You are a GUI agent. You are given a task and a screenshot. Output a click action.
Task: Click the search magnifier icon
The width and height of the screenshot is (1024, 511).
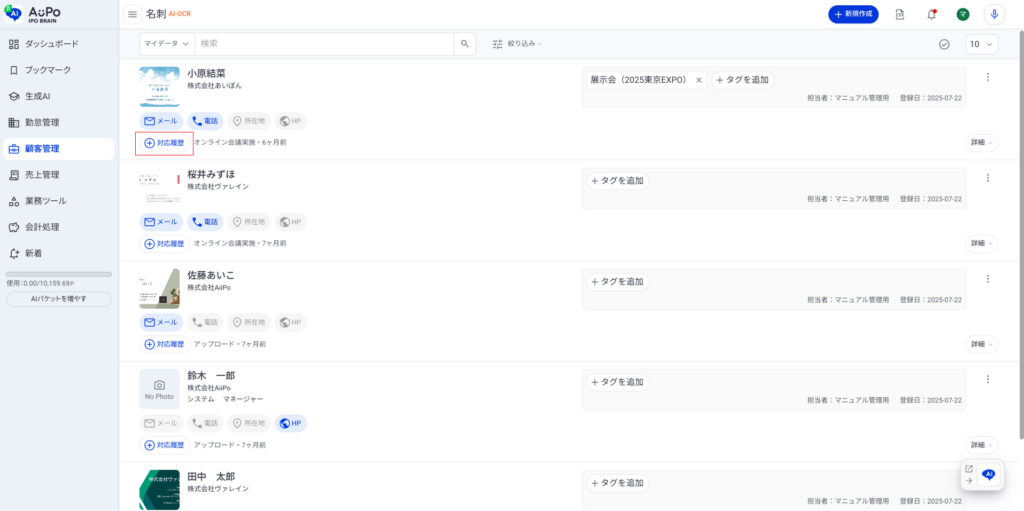(464, 44)
